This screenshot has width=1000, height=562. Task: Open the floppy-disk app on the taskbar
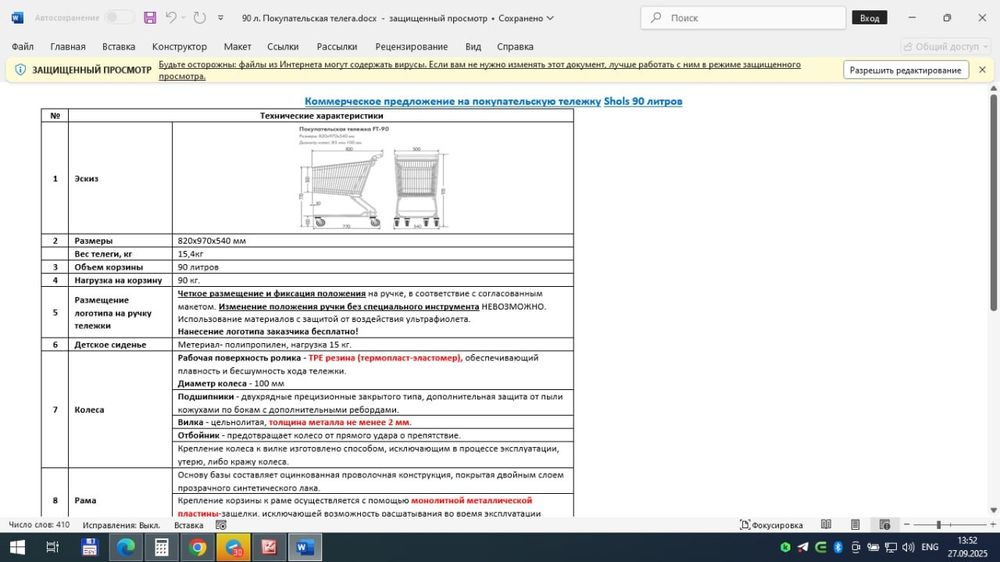[89, 547]
